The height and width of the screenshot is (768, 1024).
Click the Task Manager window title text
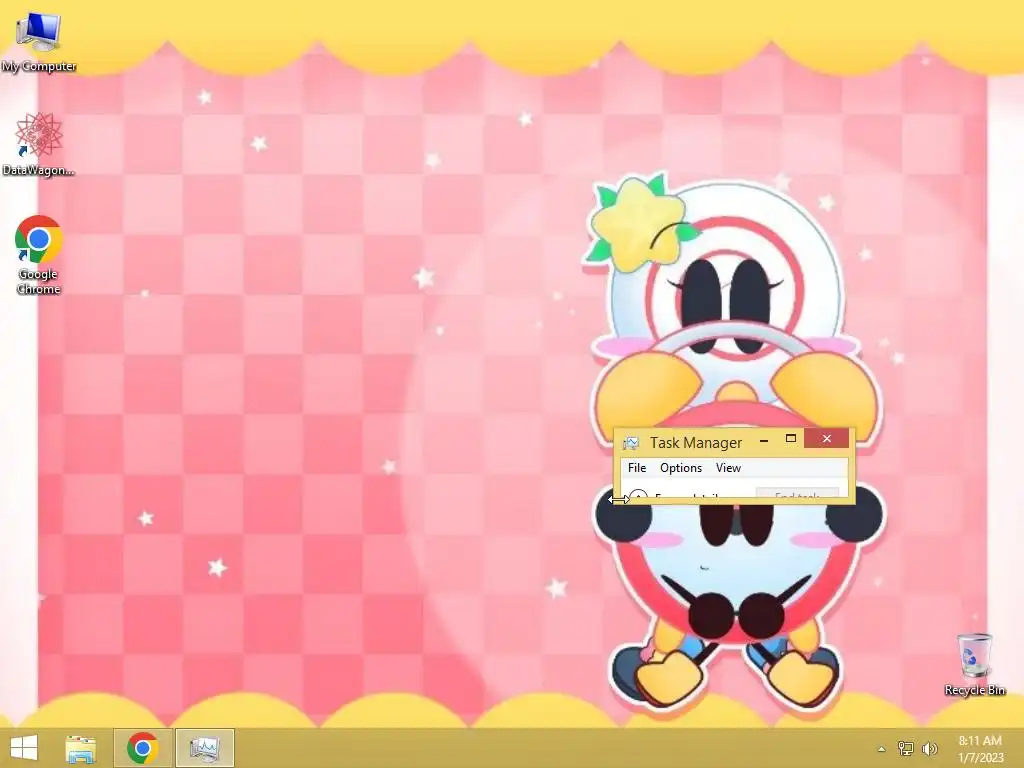(696, 443)
